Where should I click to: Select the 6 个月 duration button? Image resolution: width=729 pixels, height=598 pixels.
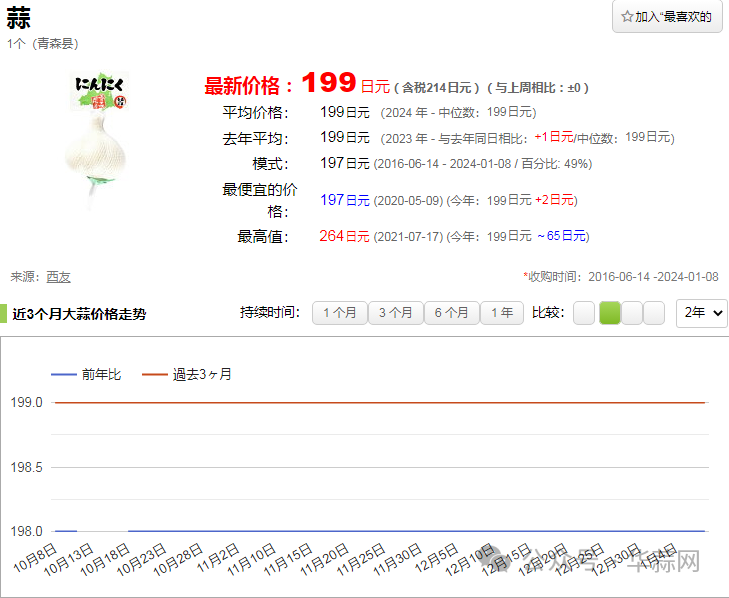click(x=451, y=312)
